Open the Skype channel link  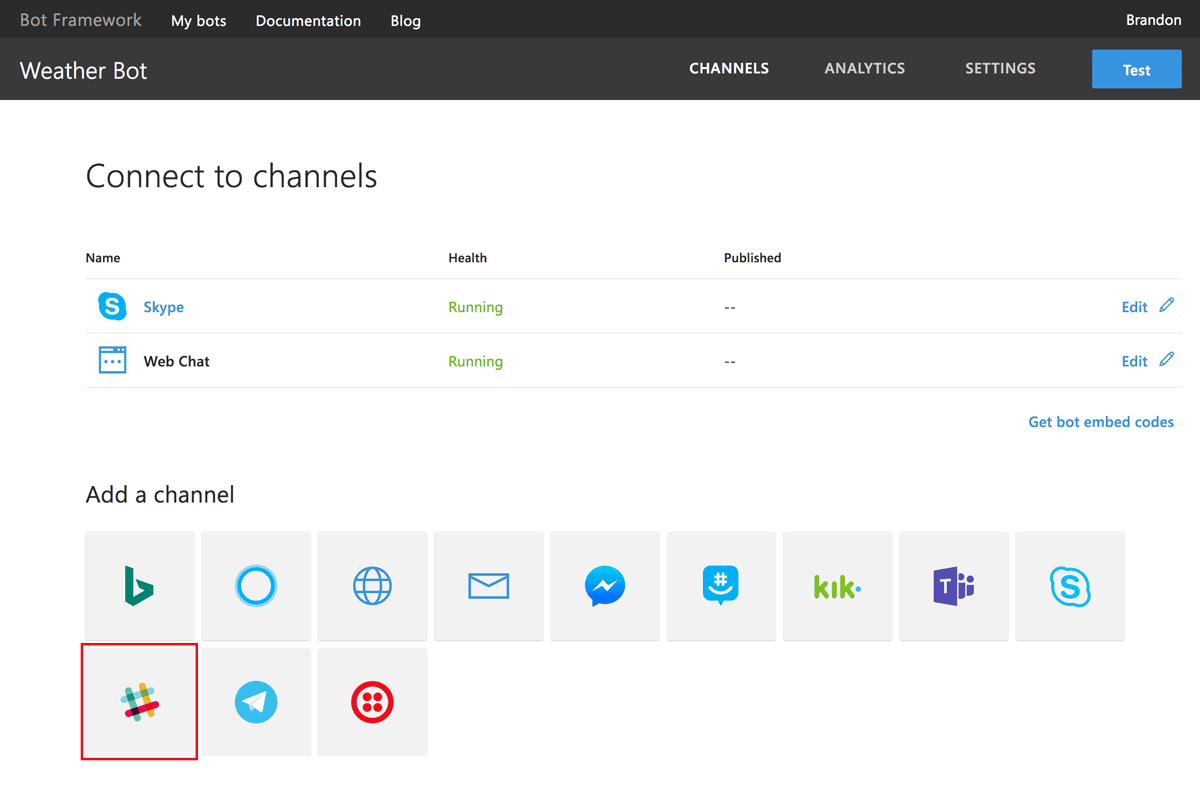tap(164, 307)
